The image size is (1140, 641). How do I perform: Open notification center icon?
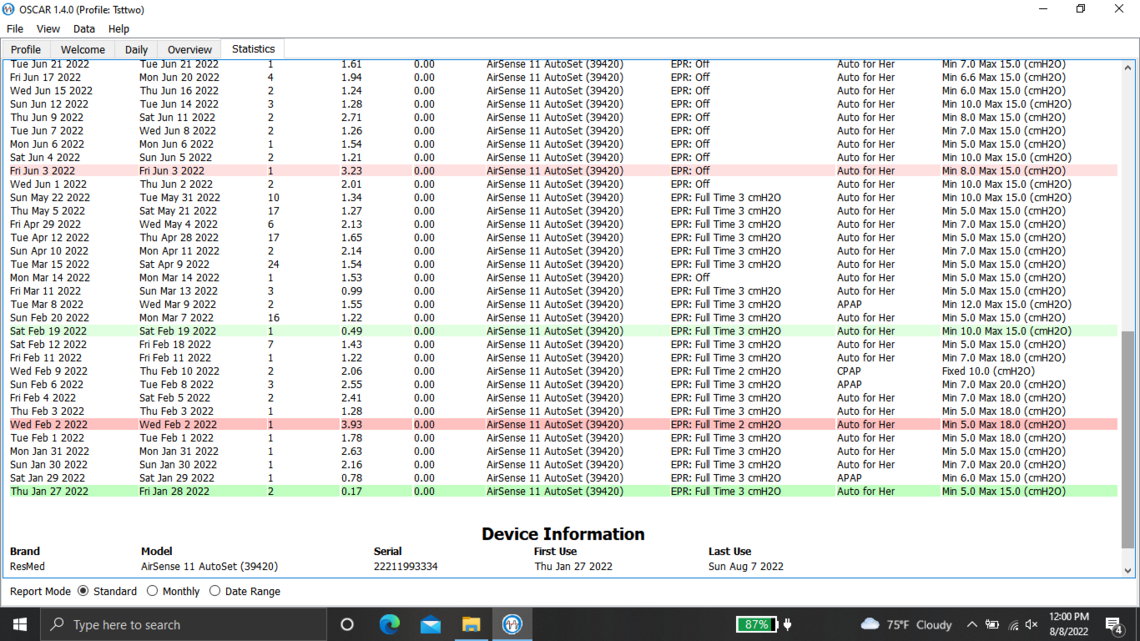1114,624
